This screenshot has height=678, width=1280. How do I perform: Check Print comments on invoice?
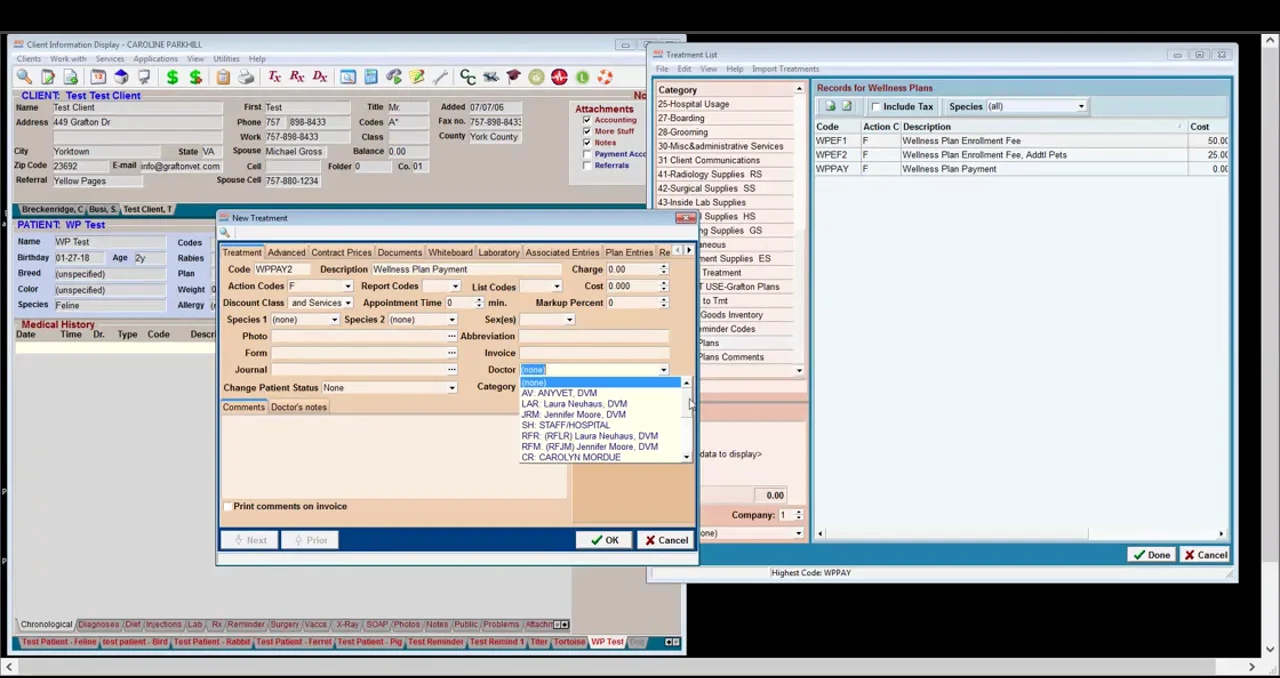tap(228, 506)
